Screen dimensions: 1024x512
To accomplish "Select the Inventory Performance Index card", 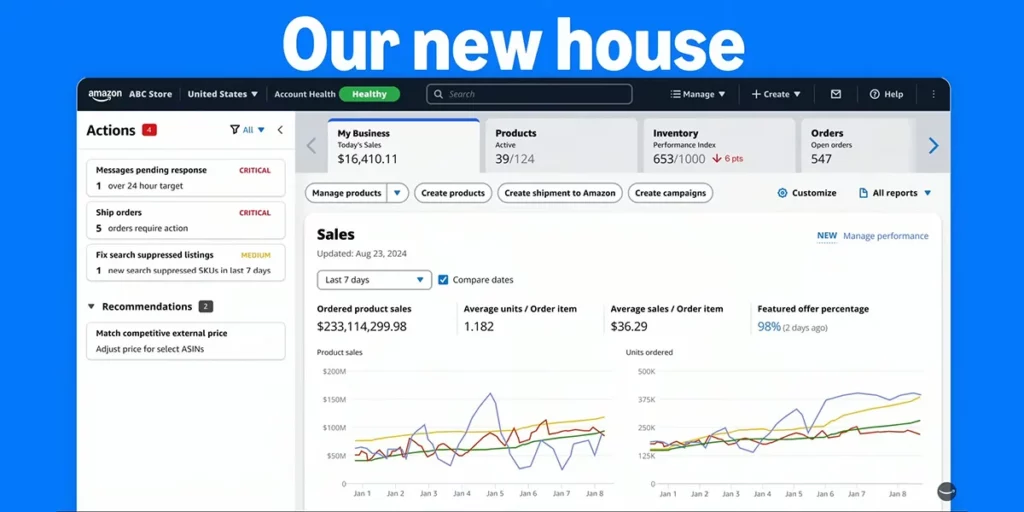I will tap(714, 146).
